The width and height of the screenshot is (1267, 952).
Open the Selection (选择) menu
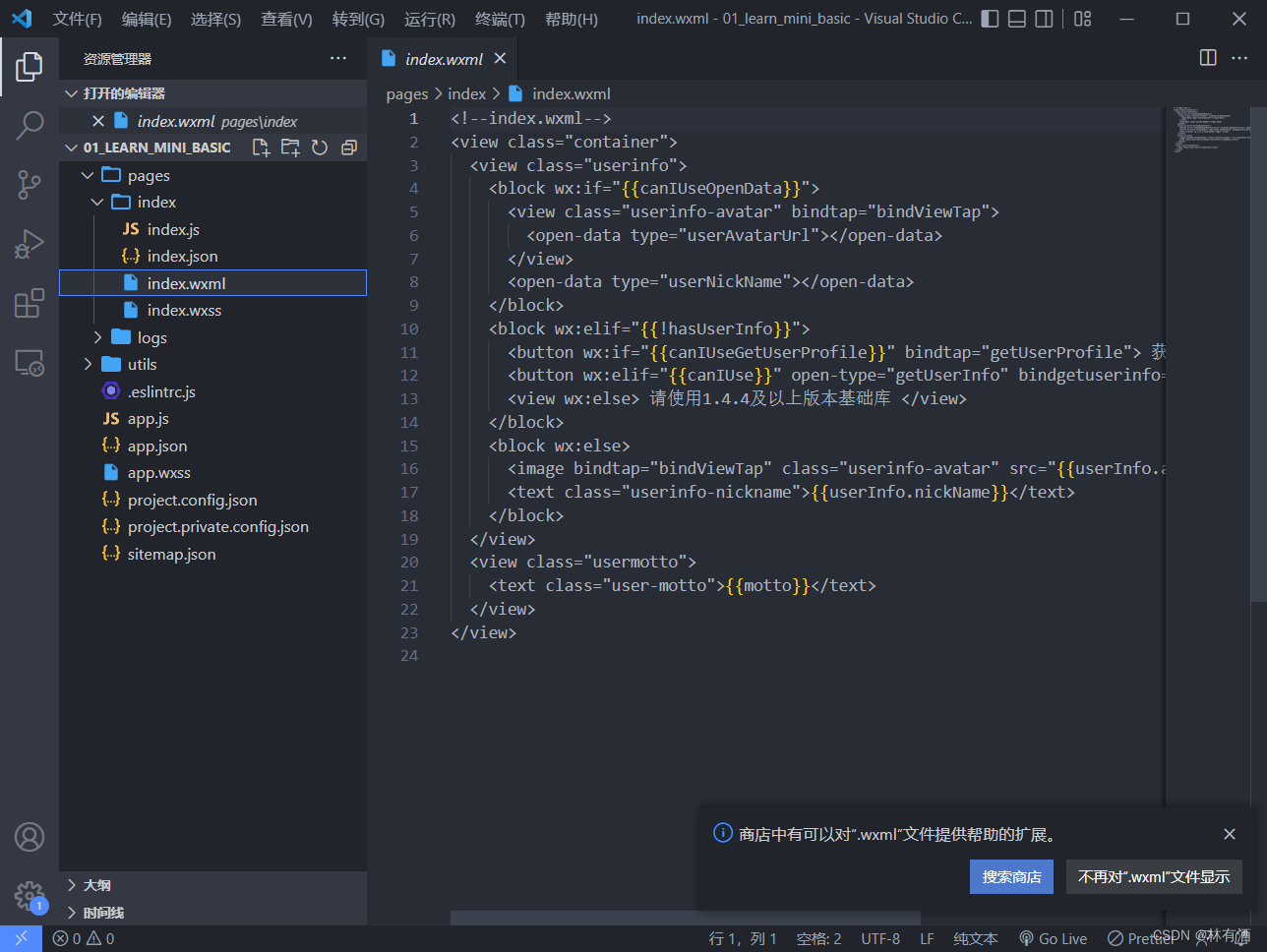click(215, 19)
